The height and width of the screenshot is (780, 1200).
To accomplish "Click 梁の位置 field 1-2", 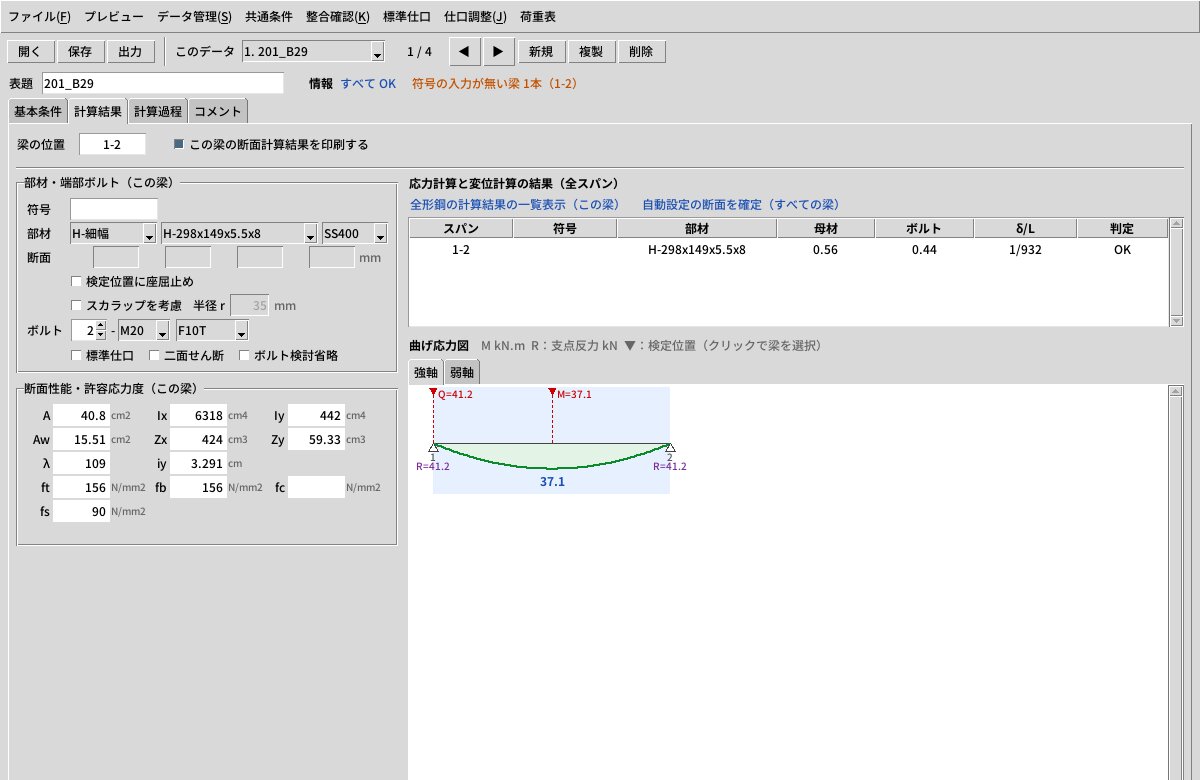I will (112, 144).
